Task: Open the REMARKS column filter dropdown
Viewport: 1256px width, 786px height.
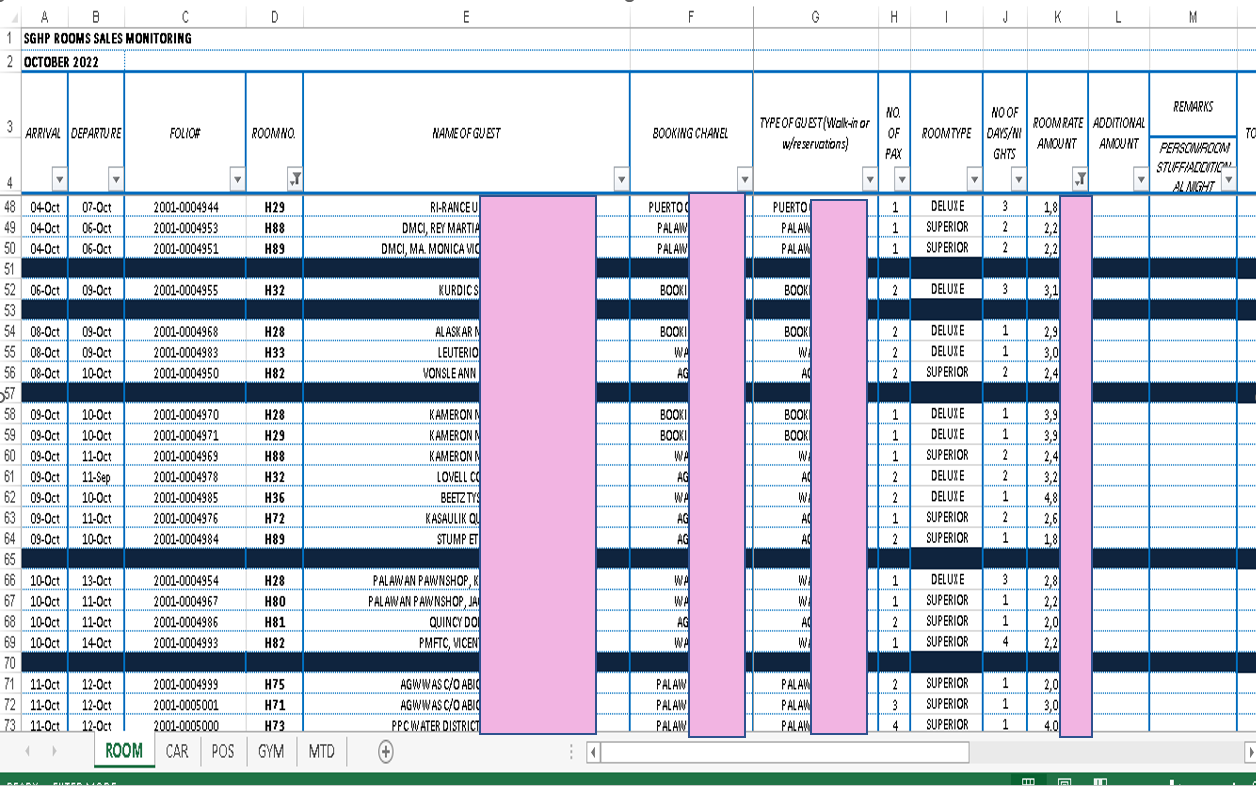Action: 1228,180
